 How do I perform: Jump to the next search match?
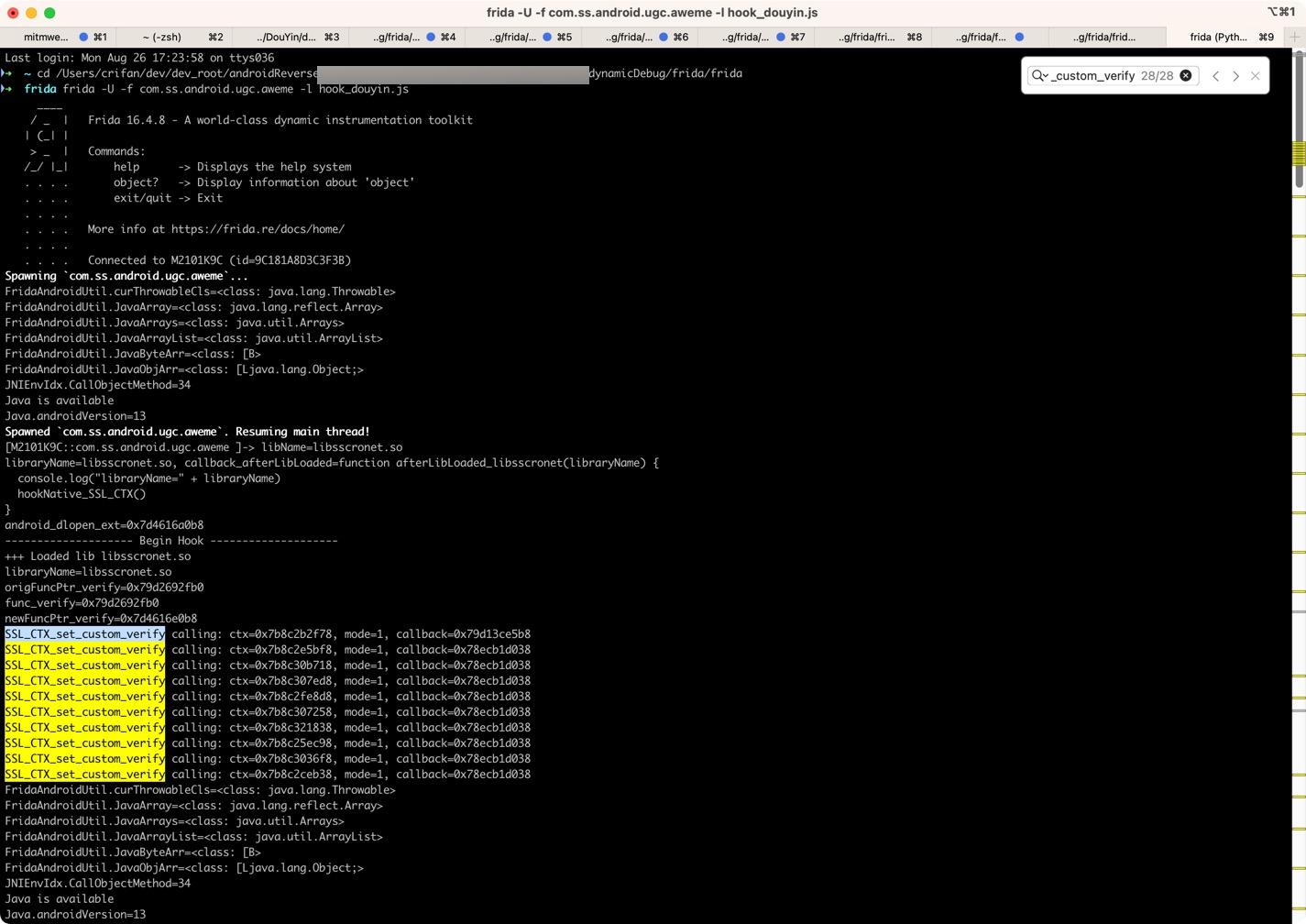coord(1236,76)
